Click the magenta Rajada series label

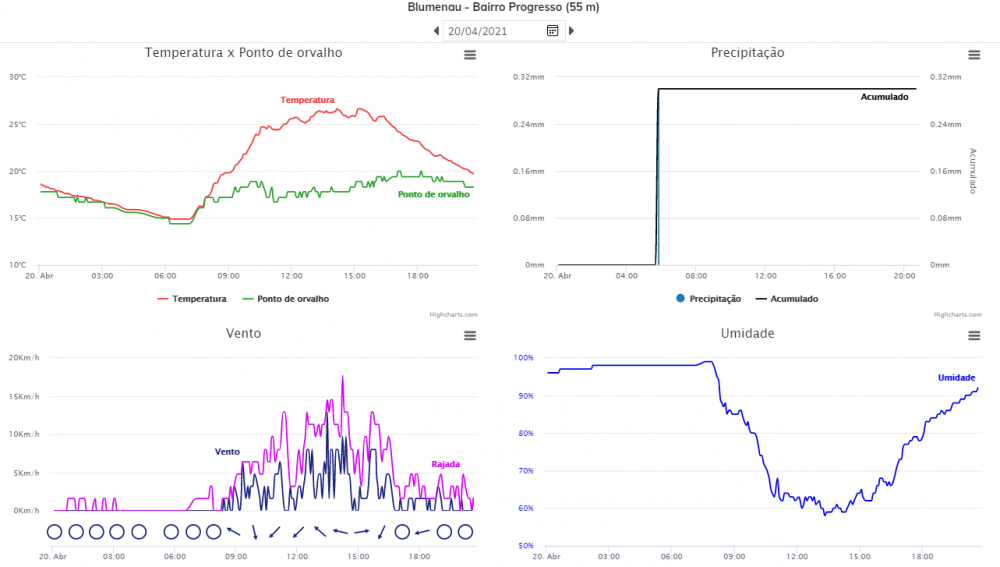445,464
